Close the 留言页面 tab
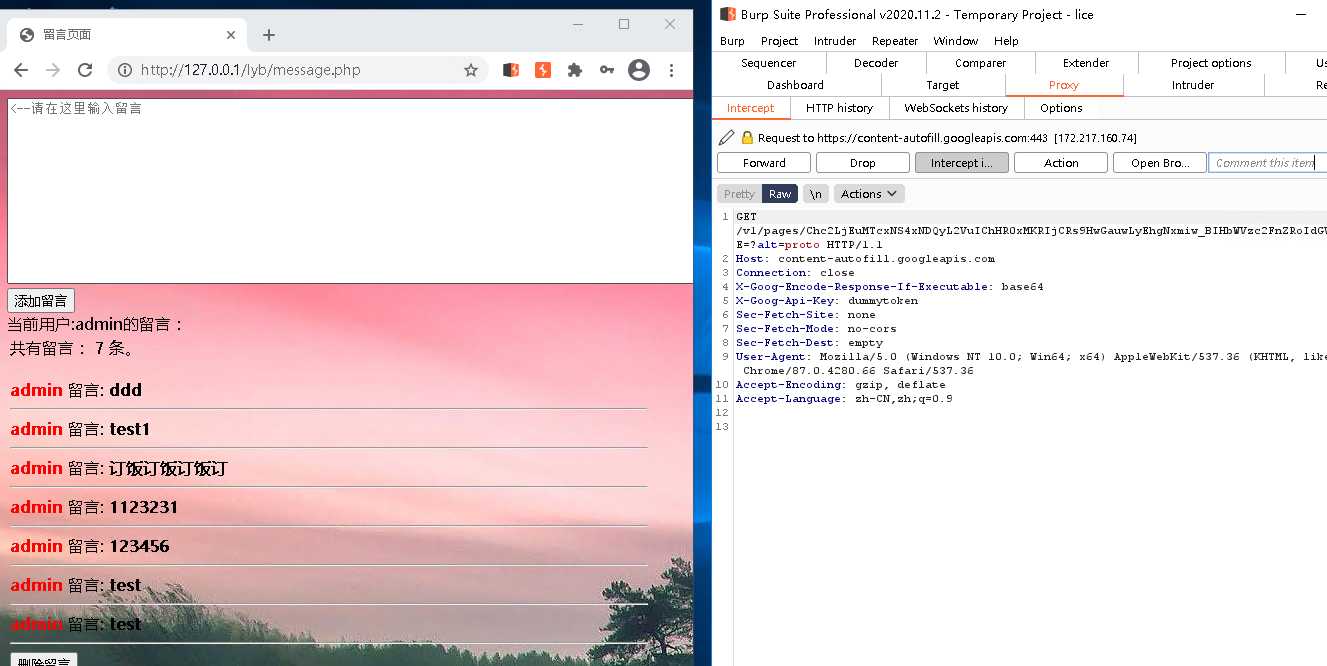 [x=231, y=35]
